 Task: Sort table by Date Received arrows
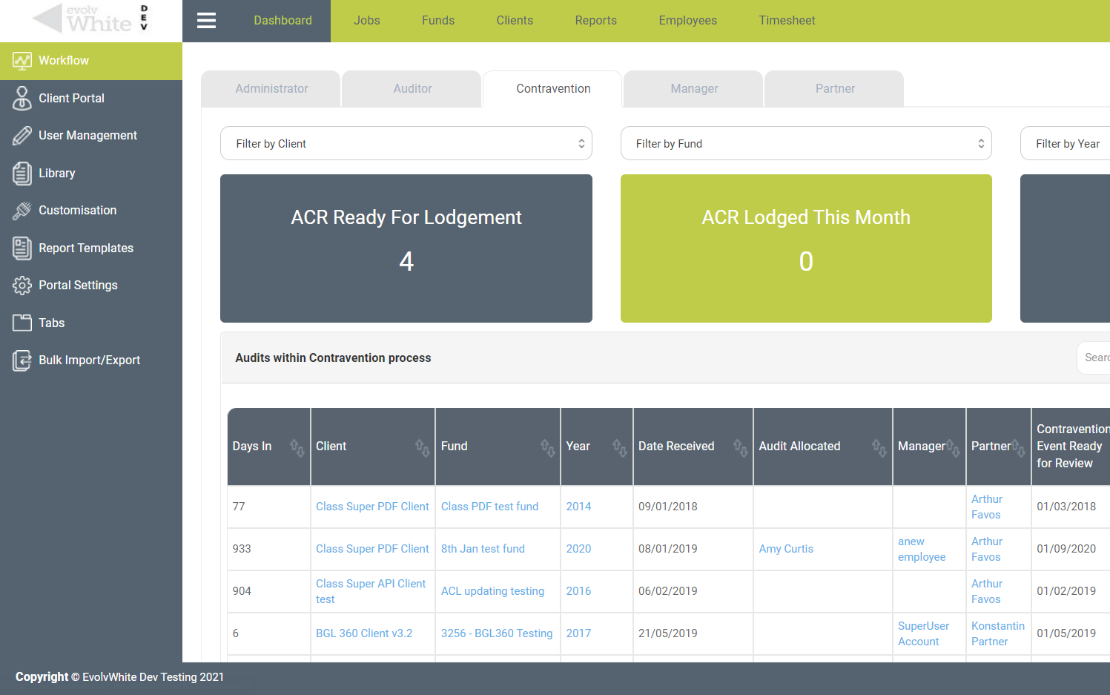740,447
